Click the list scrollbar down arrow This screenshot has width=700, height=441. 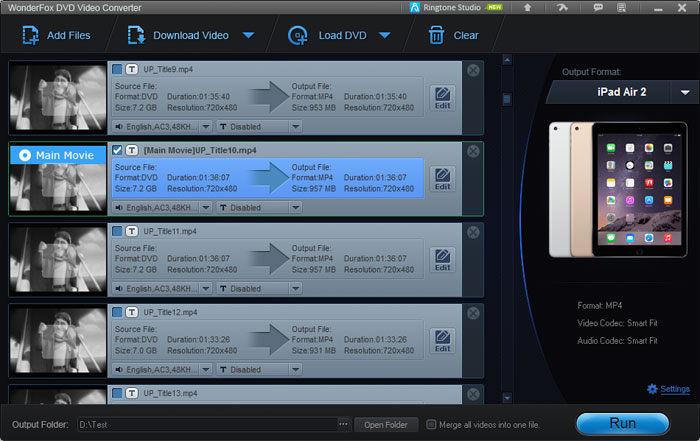coord(507,397)
